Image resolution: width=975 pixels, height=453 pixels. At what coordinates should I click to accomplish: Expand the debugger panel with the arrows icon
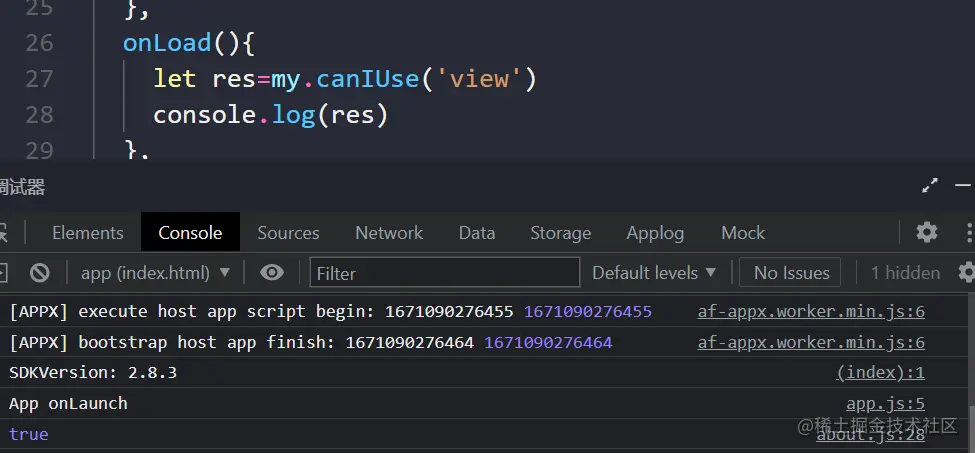(x=930, y=185)
